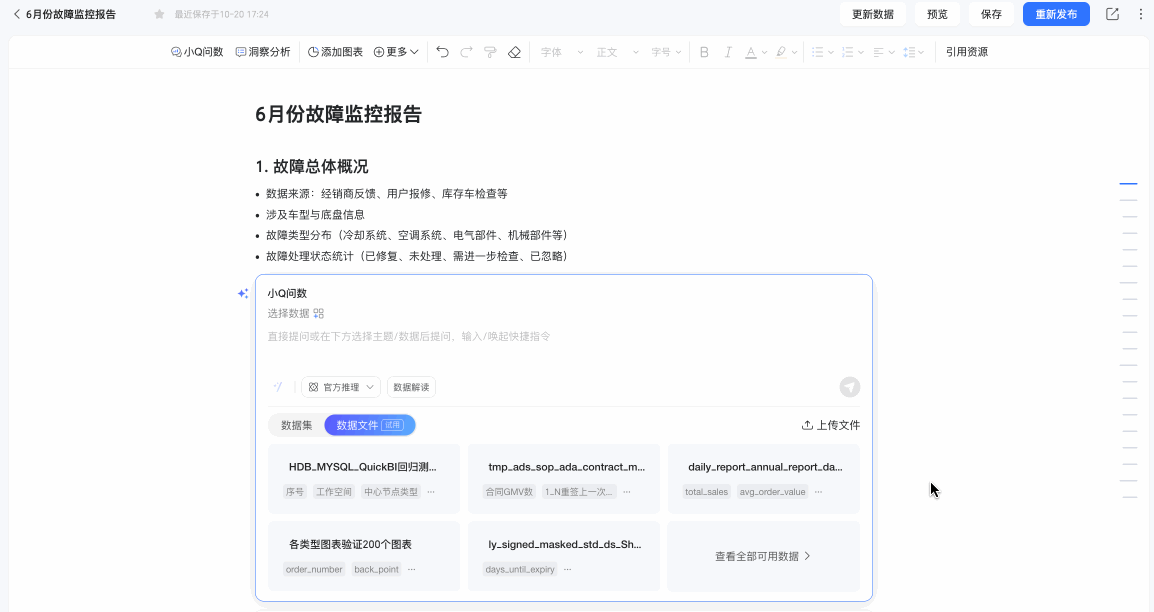Select the 数据文件 tab
This screenshot has height=612, width=1154.
tap(369, 425)
